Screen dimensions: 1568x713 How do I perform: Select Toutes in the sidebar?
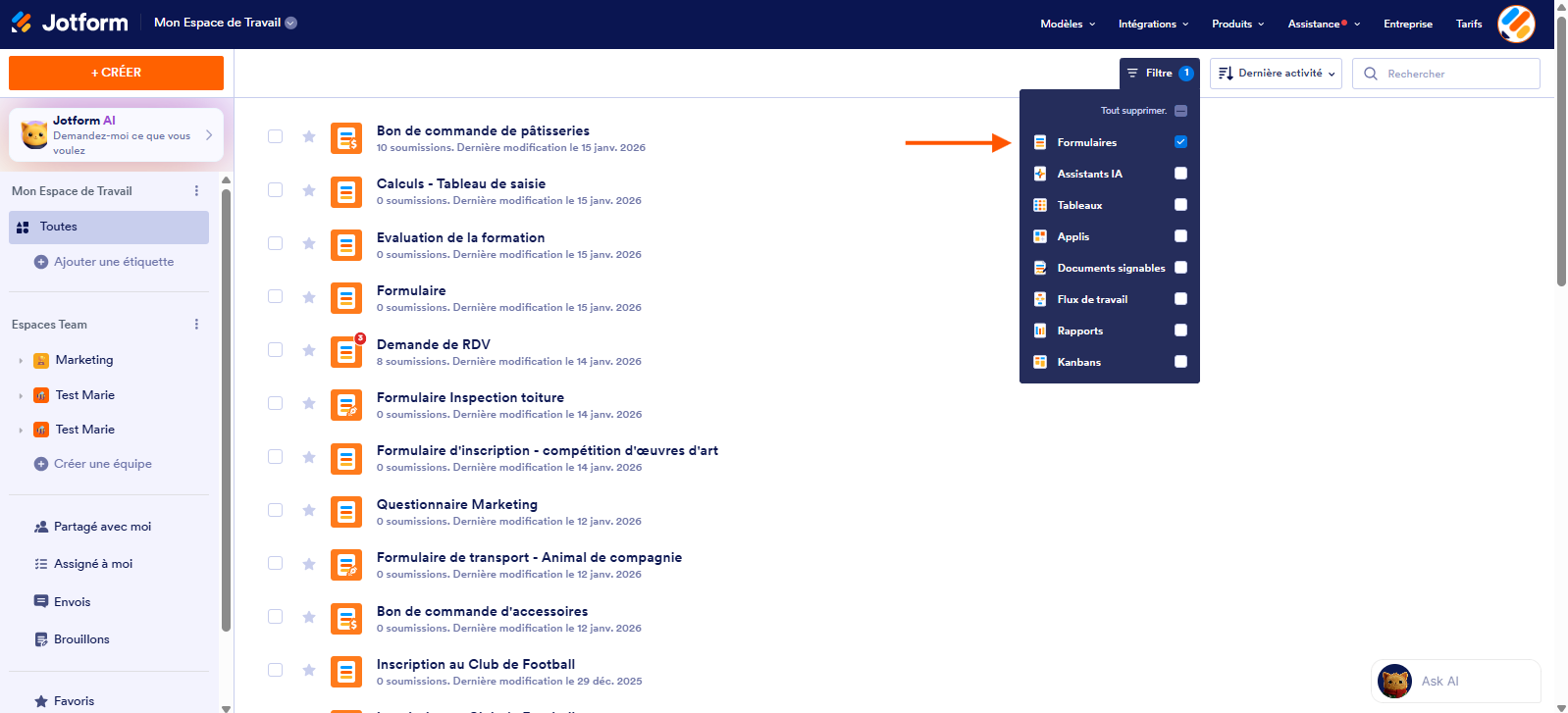coord(109,227)
